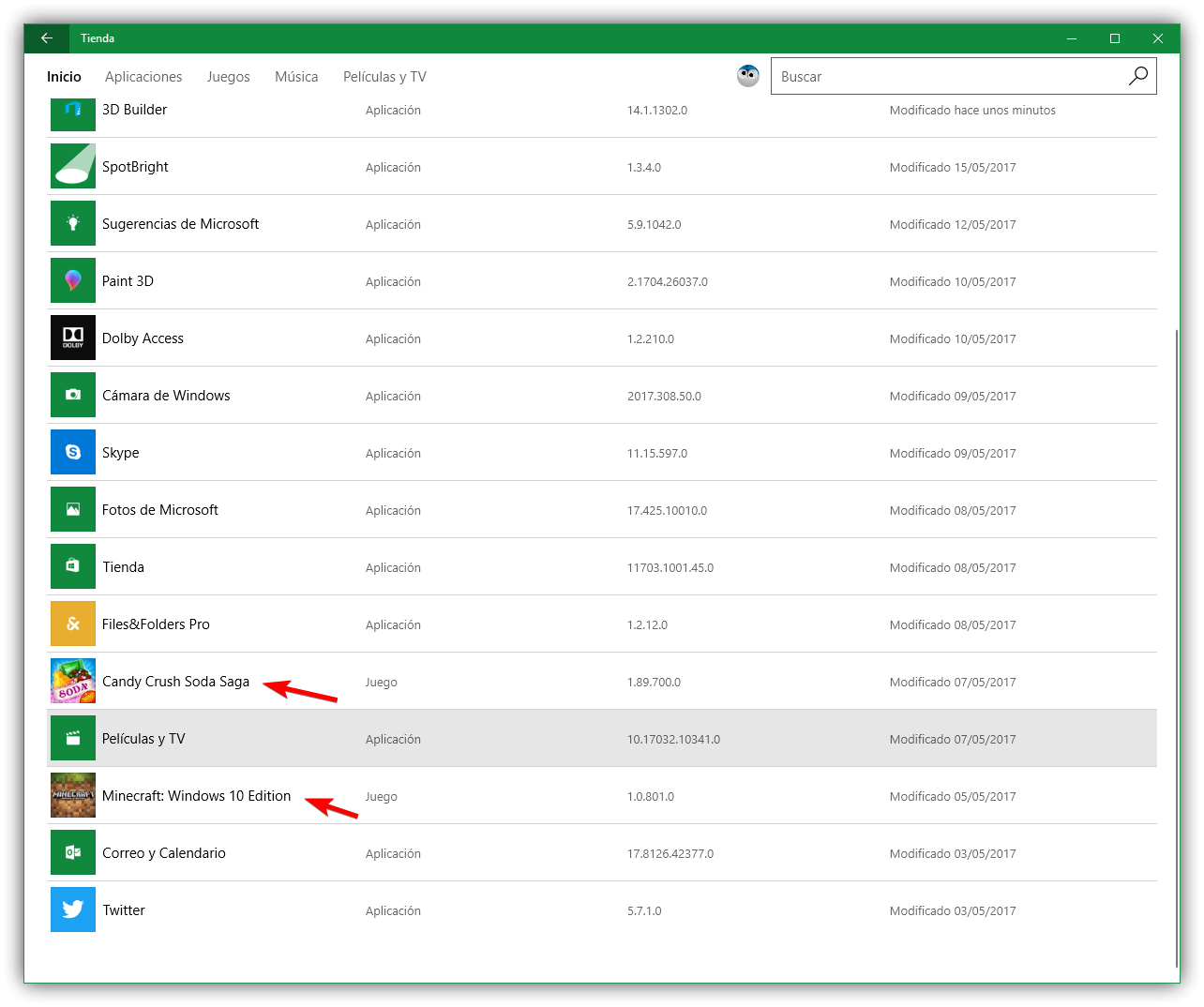Select the Skype app name
The width and height of the screenshot is (1204, 1007).
click(120, 453)
